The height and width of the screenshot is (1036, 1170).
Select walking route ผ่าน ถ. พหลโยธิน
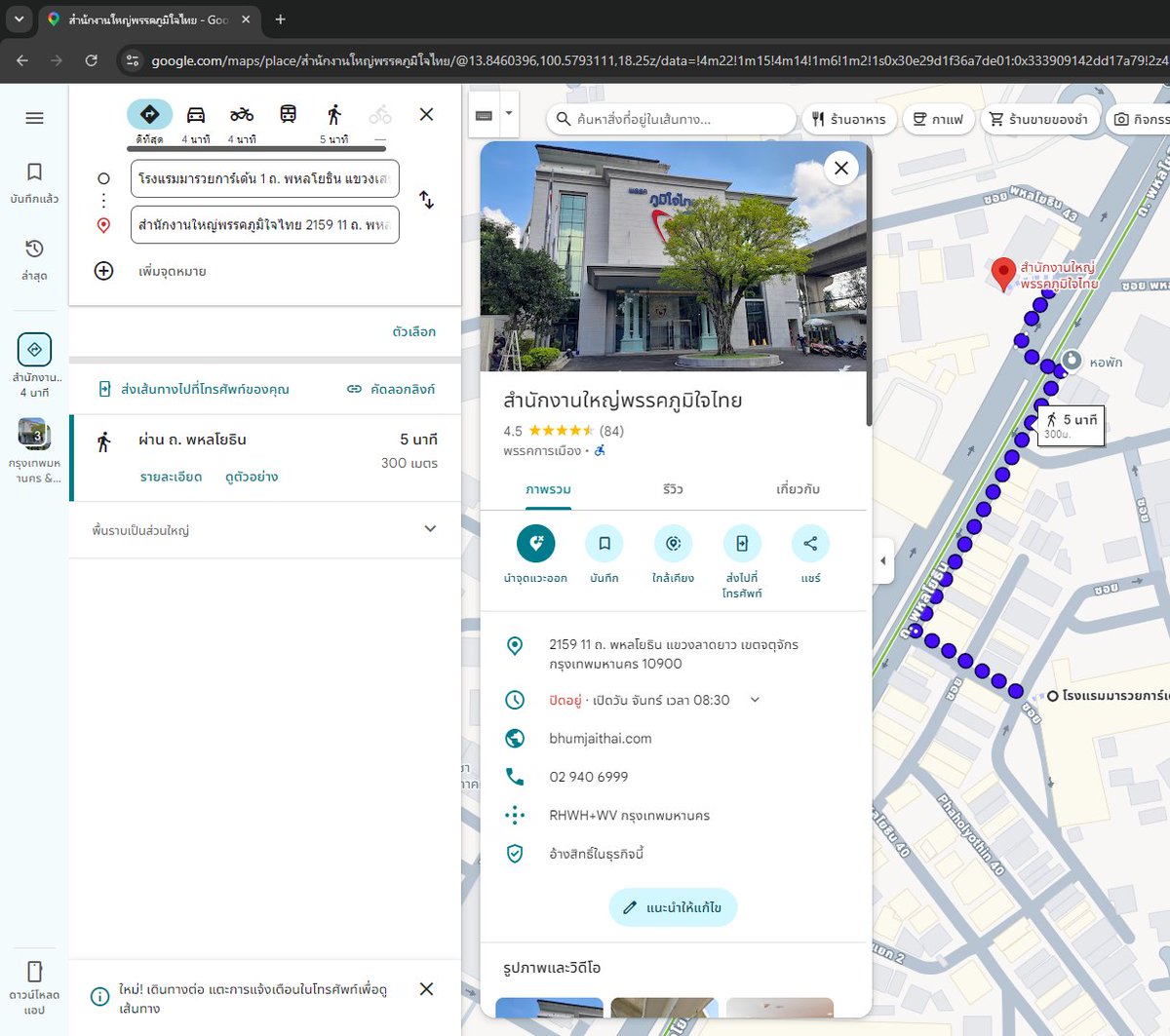[x=265, y=458]
